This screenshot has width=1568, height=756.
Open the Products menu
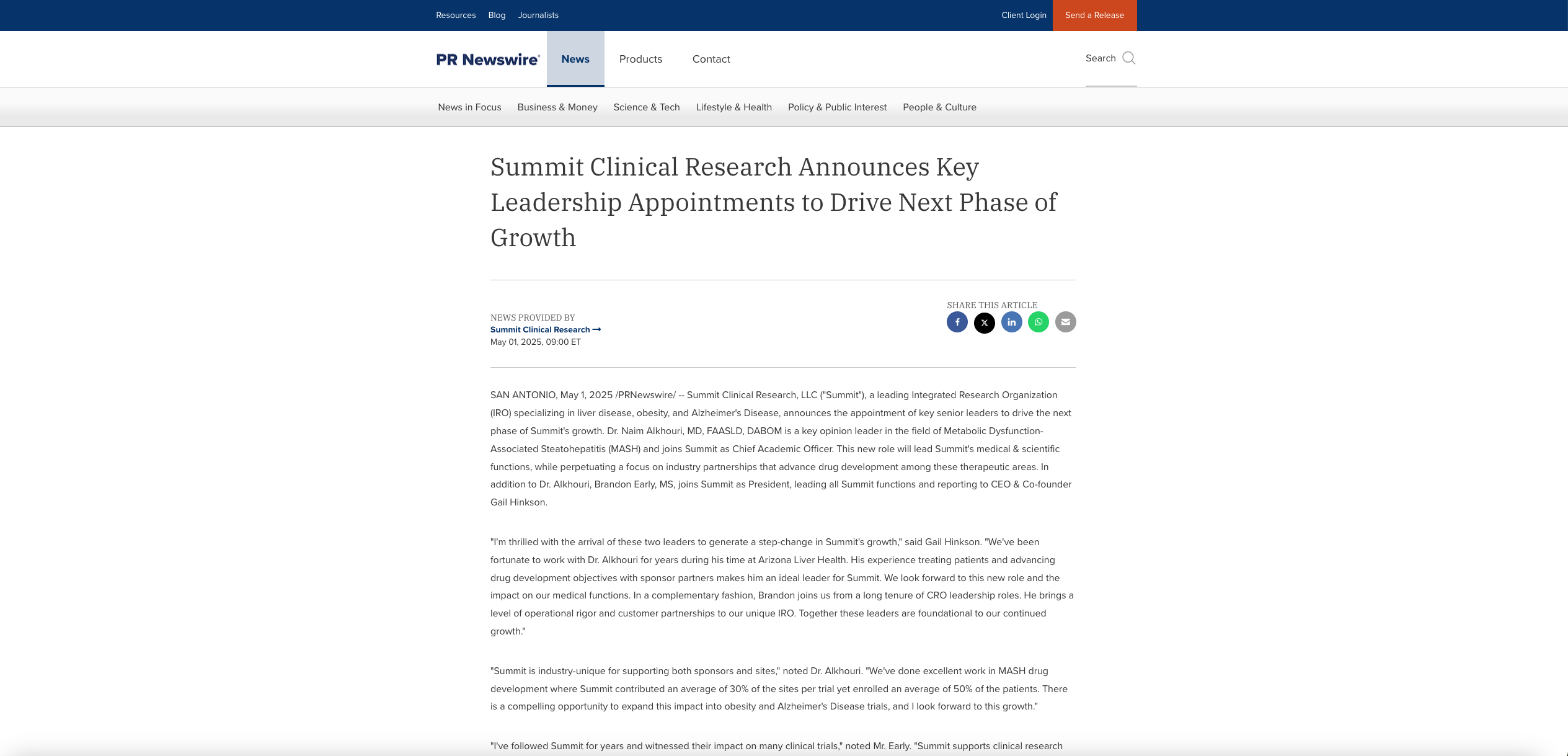click(x=640, y=59)
